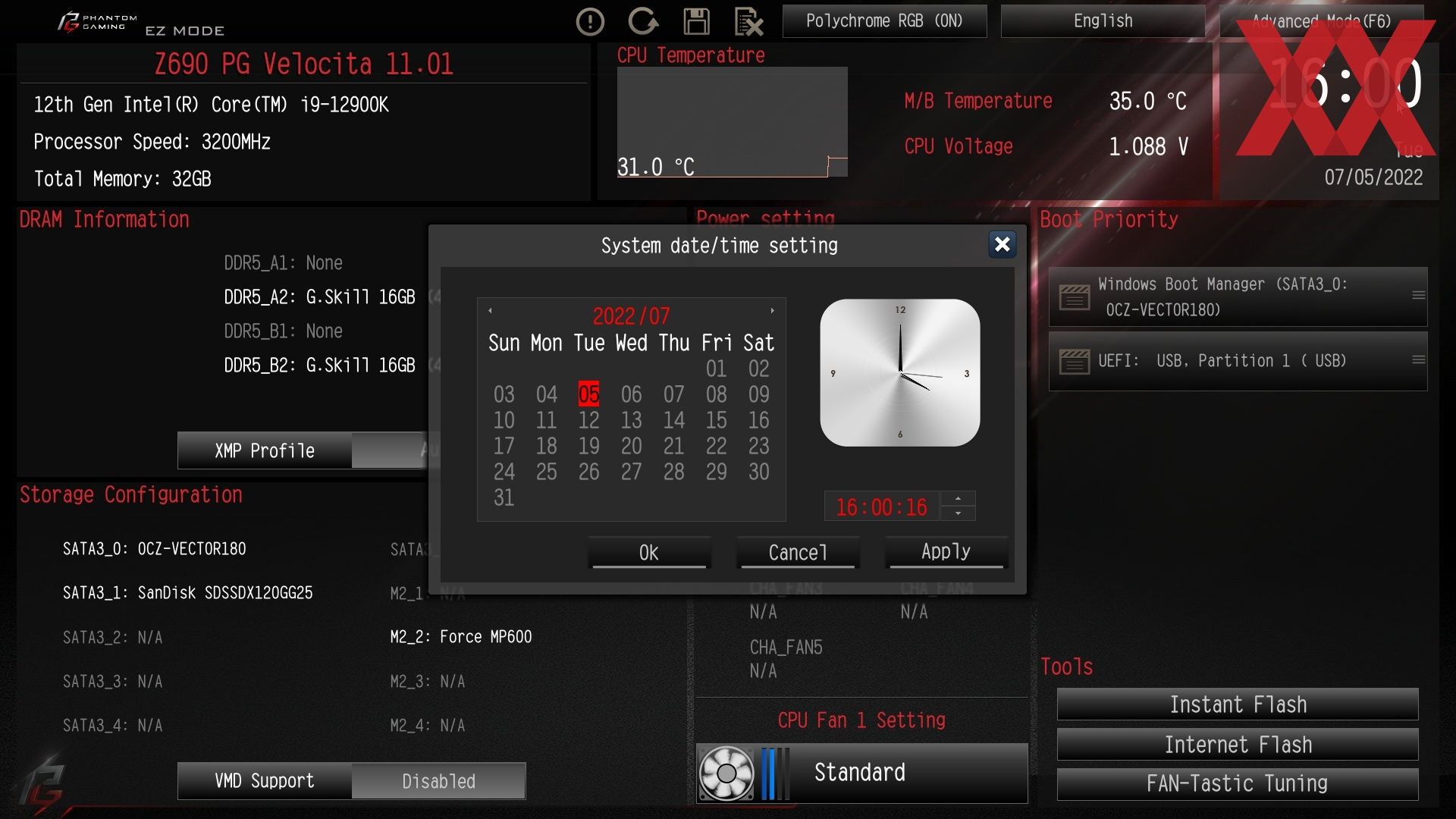Click Apply in date/time dialog

coord(946,551)
